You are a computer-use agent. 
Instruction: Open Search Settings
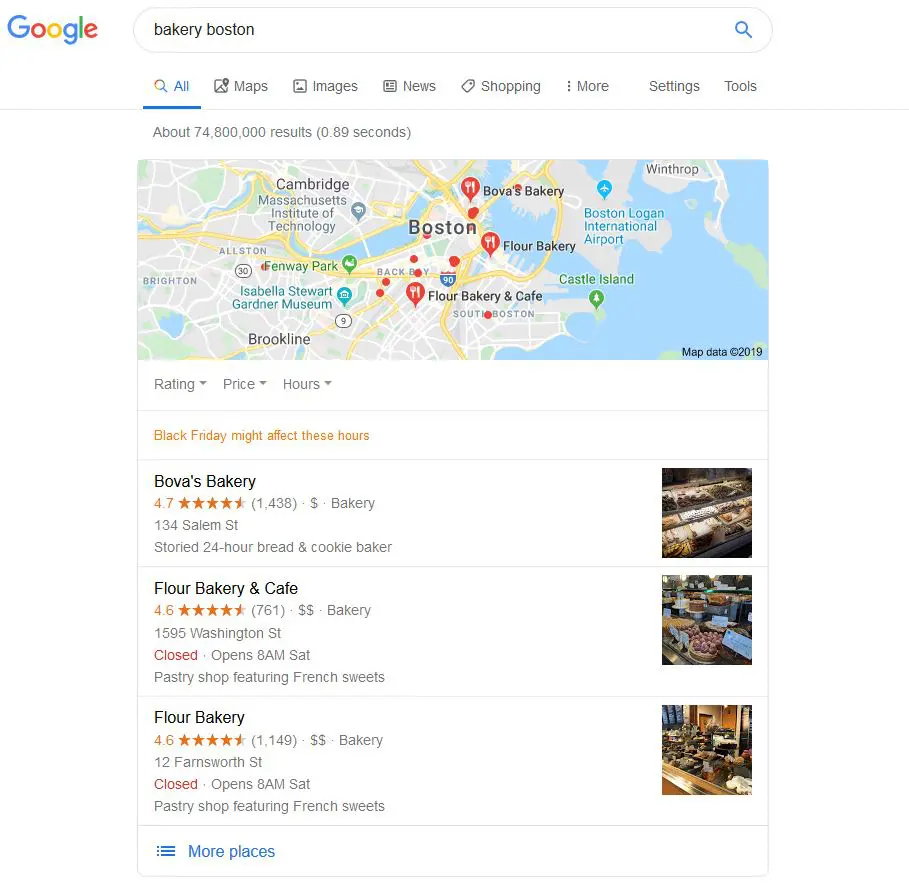click(x=674, y=86)
